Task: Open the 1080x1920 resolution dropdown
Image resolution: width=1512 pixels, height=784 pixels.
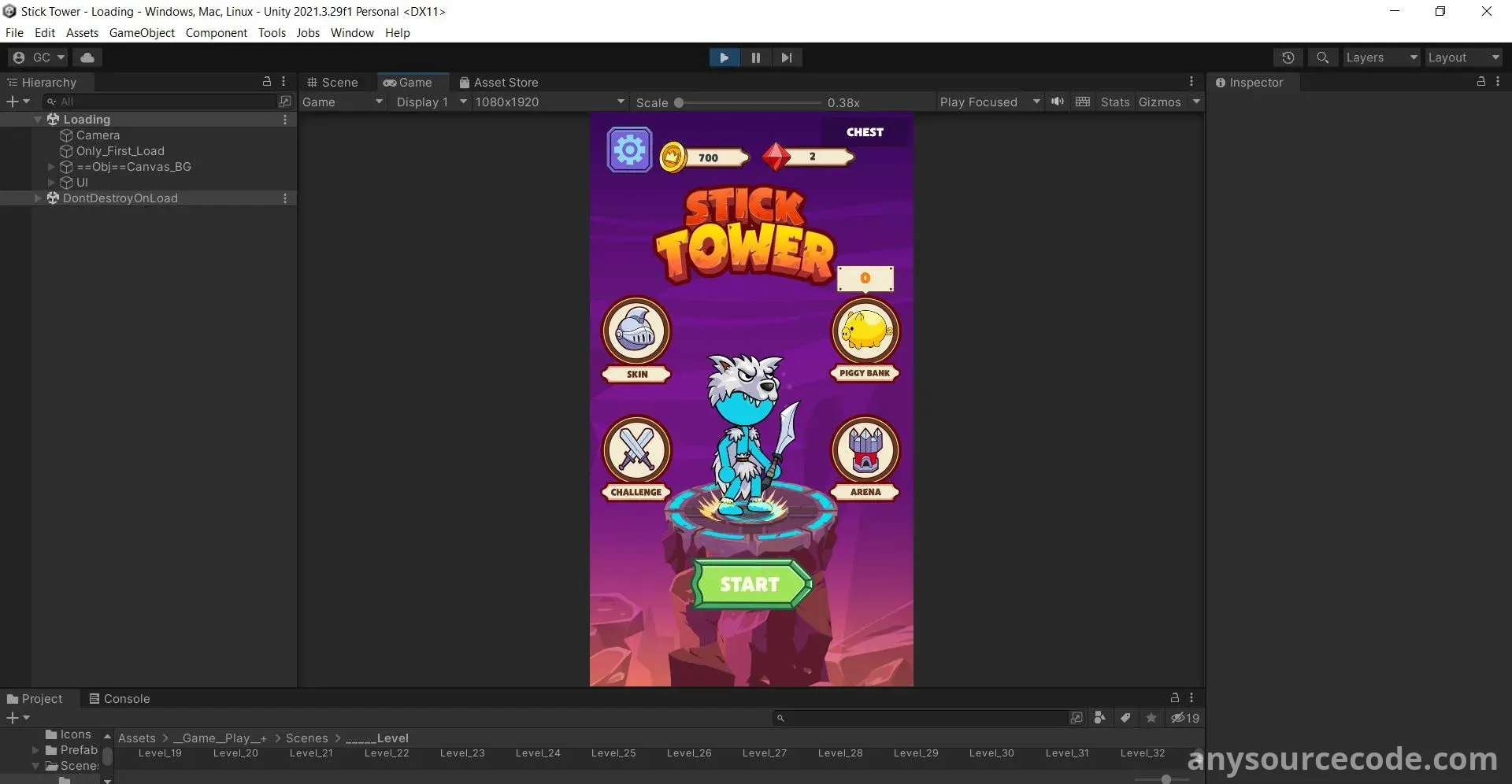Action: click(x=549, y=102)
